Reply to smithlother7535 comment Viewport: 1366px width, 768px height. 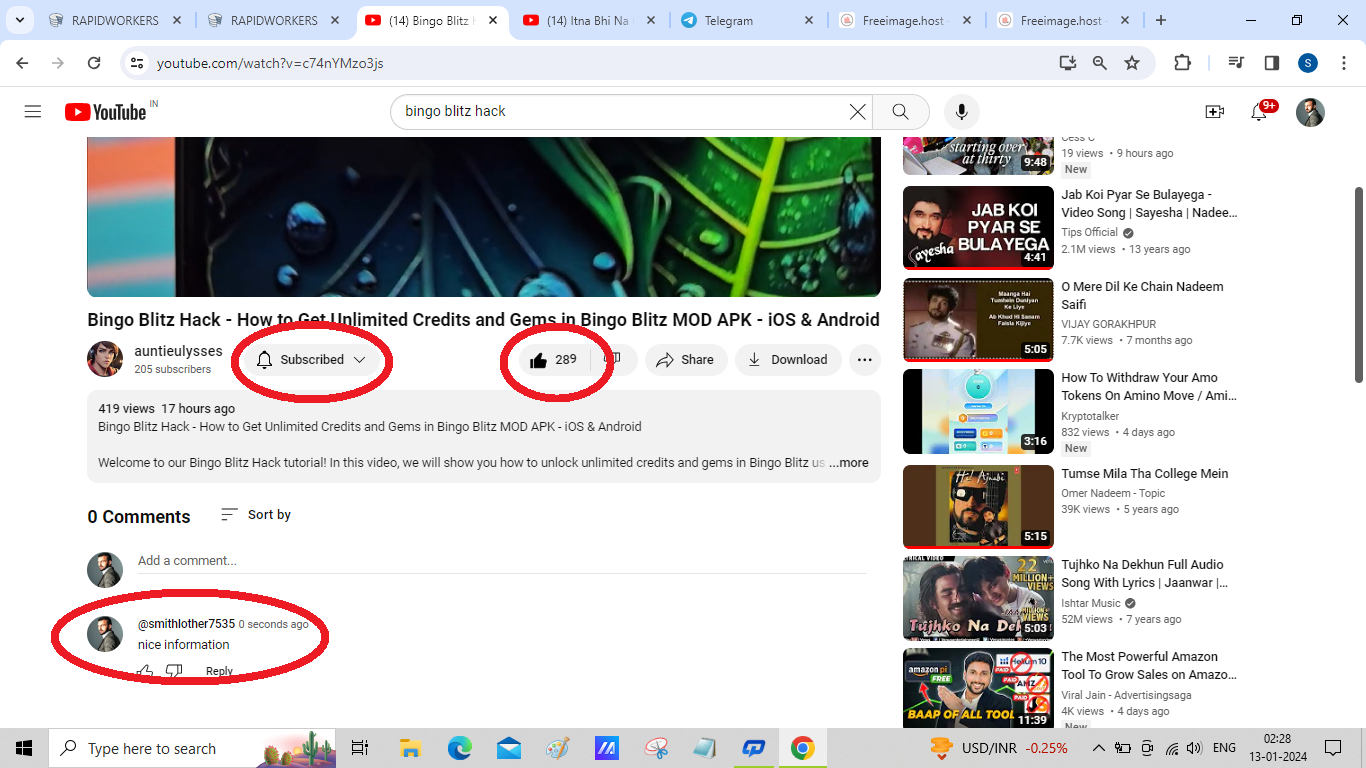(219, 671)
